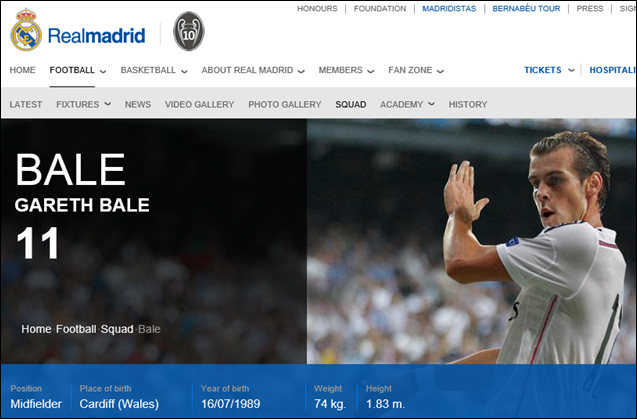Click the GARETH BALE full name
This screenshot has width=637, height=419.
point(82,205)
